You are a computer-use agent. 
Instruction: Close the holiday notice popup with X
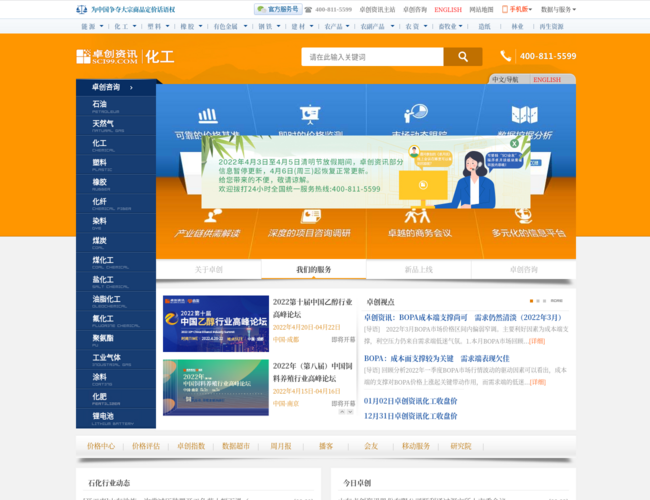click(x=514, y=143)
